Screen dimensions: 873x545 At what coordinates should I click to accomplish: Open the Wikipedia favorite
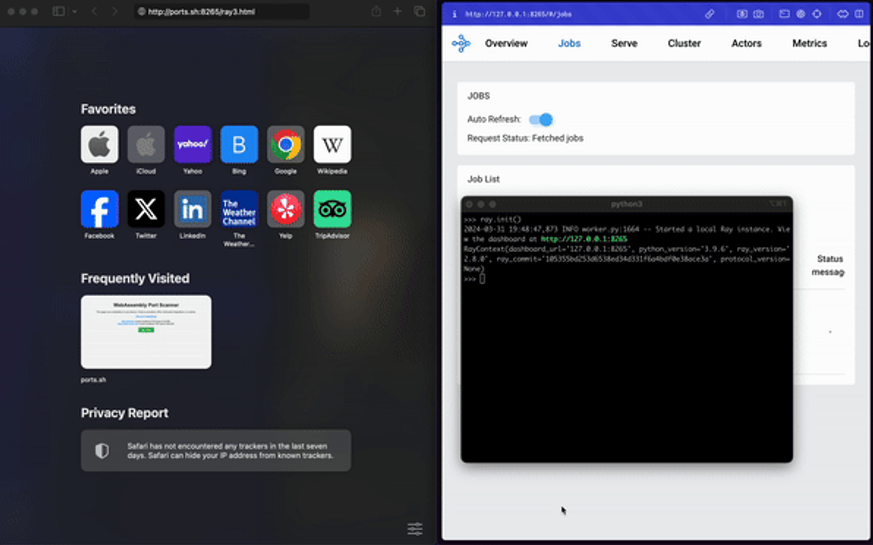coord(332,144)
